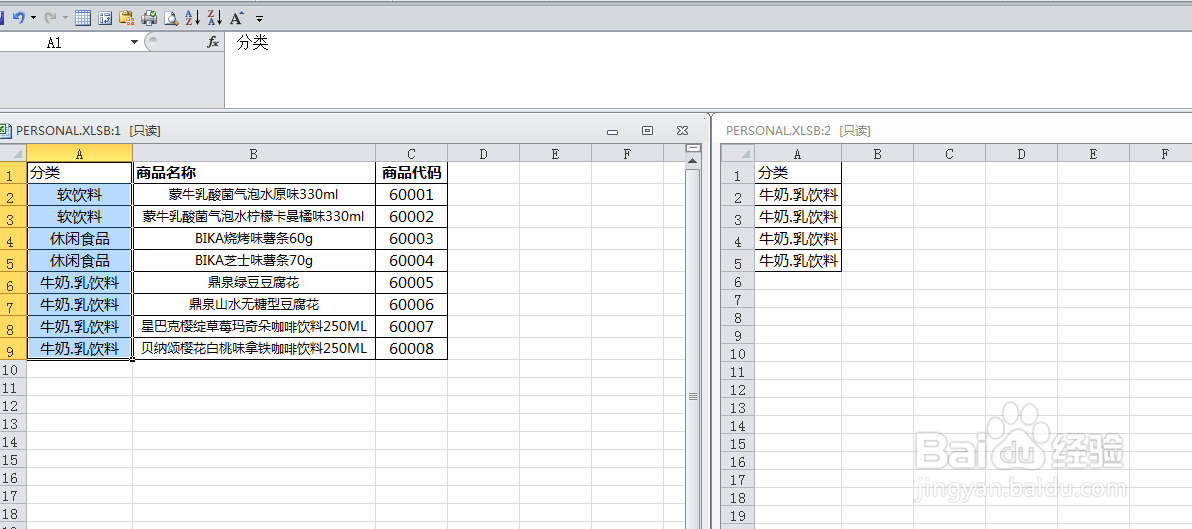
Task: Click the Quick Print printer icon
Action: coord(150,17)
